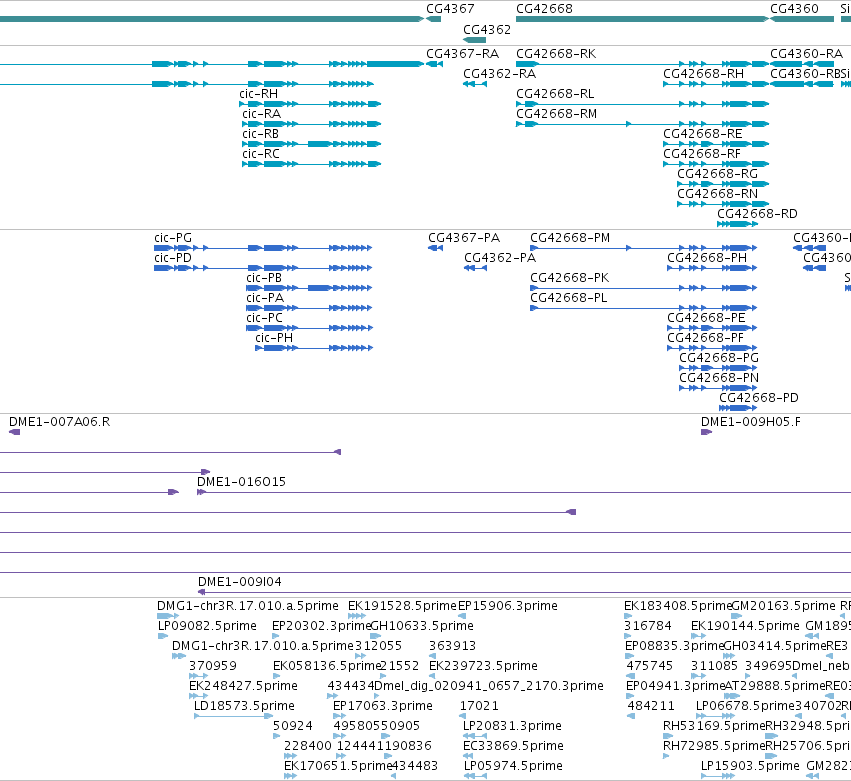Screen dimensions: 851x781
Task: Select transcript label CG42668-RM
Action: [556, 114]
